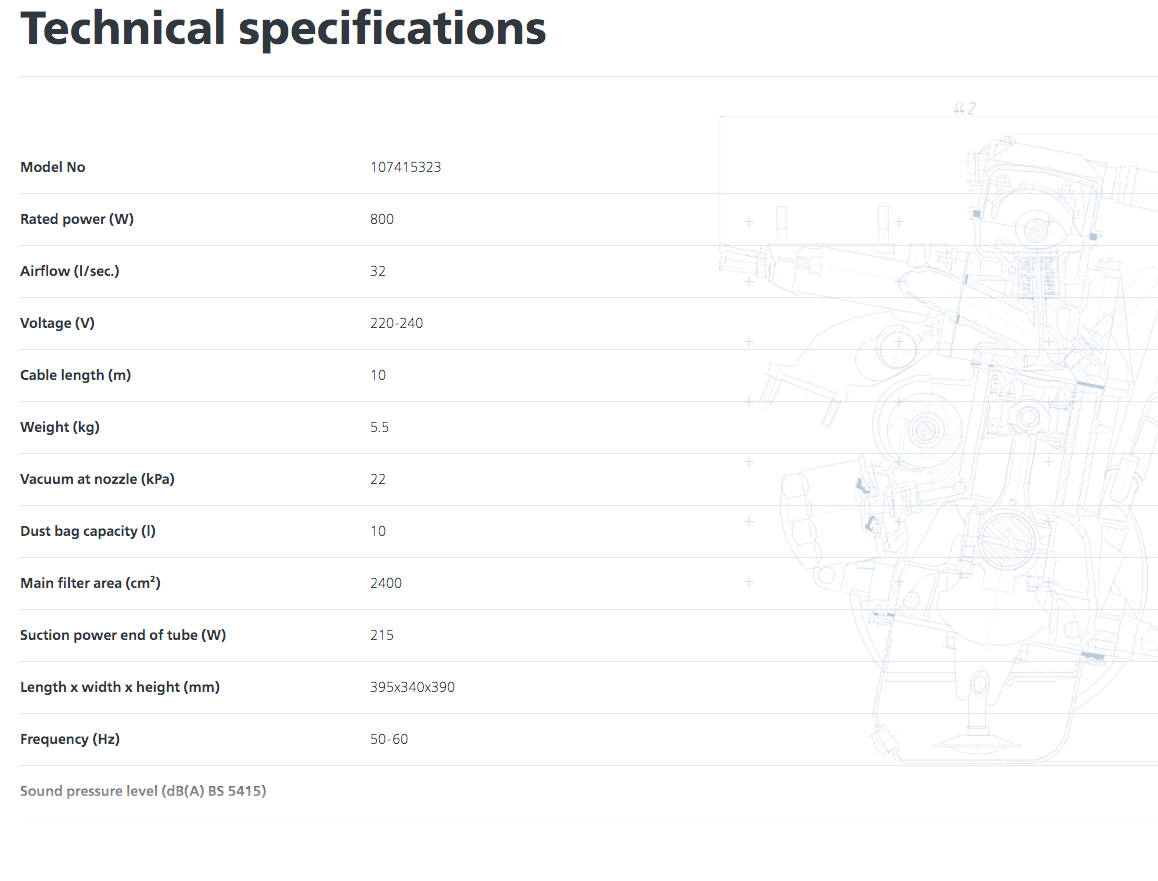1158x881 pixels.
Task: Select the Main filter area label
Action: [x=90, y=583]
